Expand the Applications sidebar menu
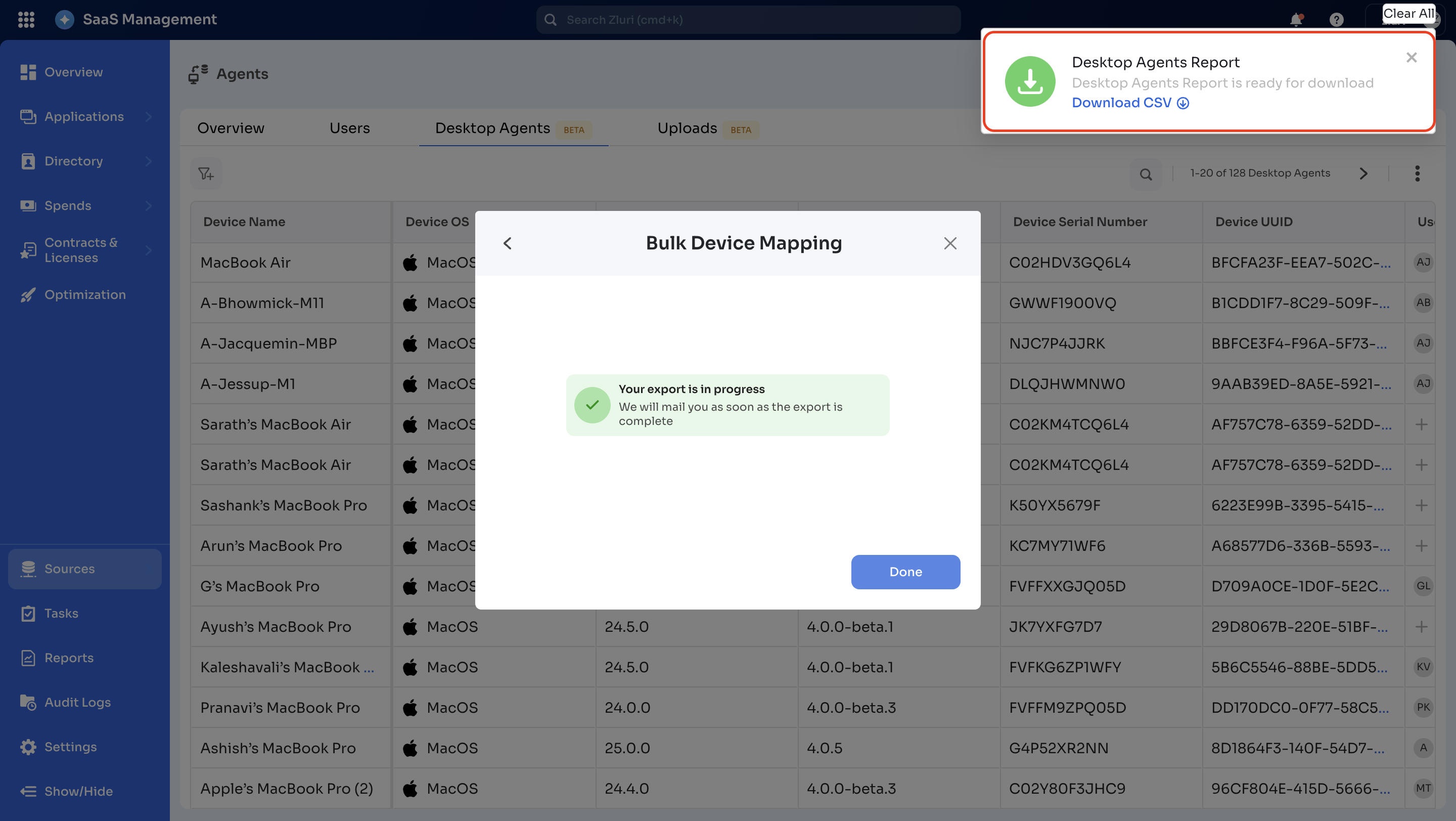1456x821 pixels. coord(148,116)
